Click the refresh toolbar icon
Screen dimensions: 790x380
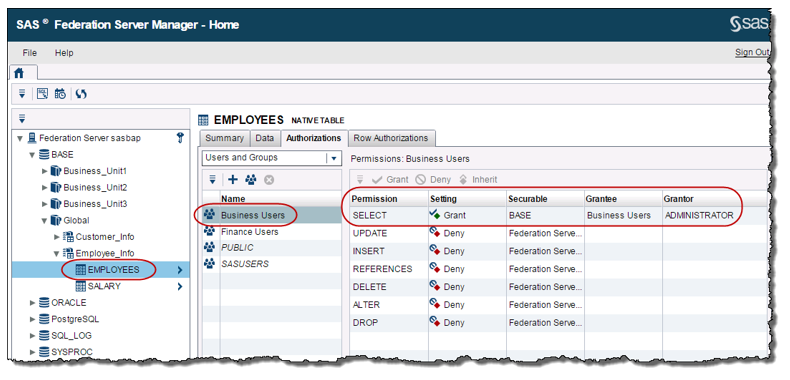tap(81, 94)
